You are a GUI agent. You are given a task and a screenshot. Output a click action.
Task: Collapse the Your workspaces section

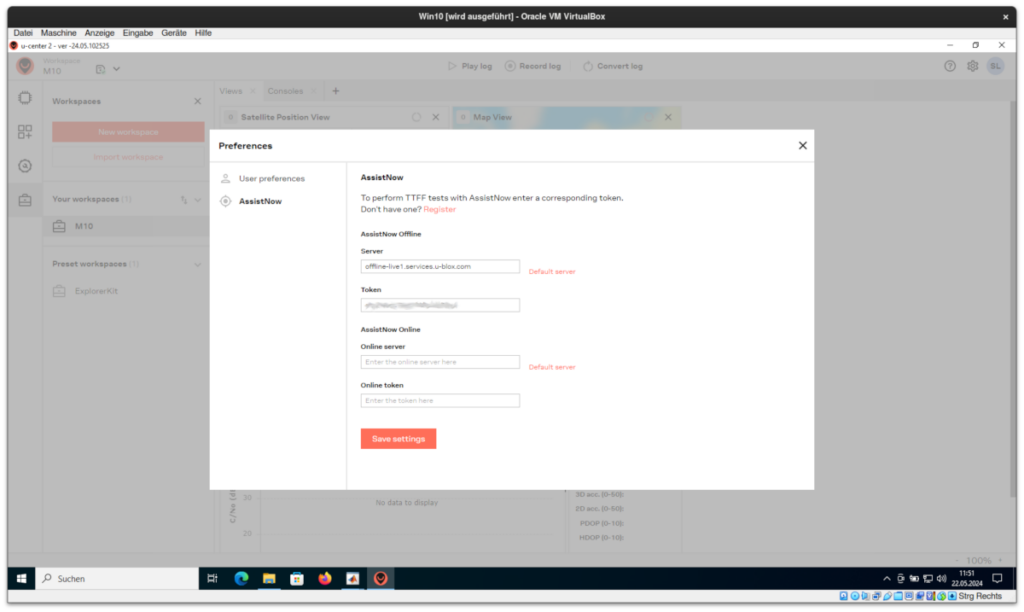[x=198, y=200]
